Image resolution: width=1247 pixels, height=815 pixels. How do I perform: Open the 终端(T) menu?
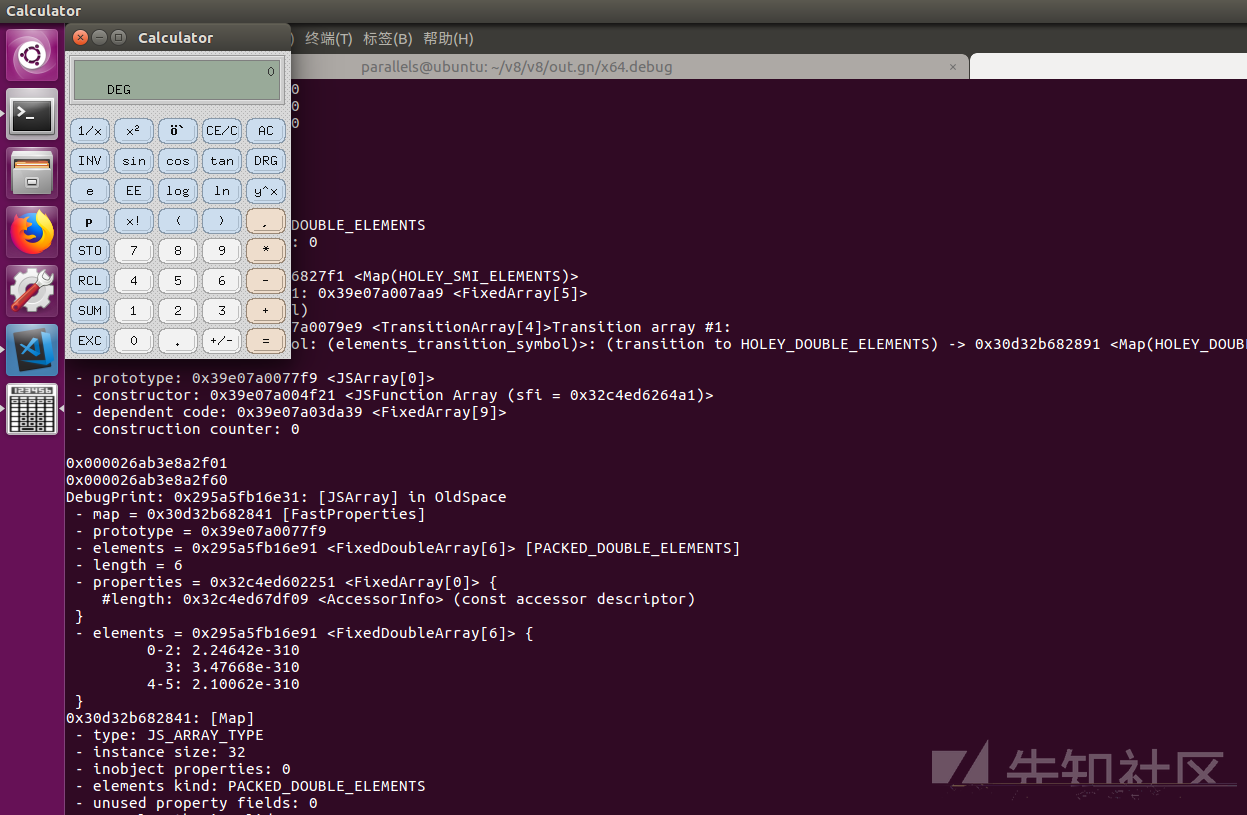coord(329,39)
